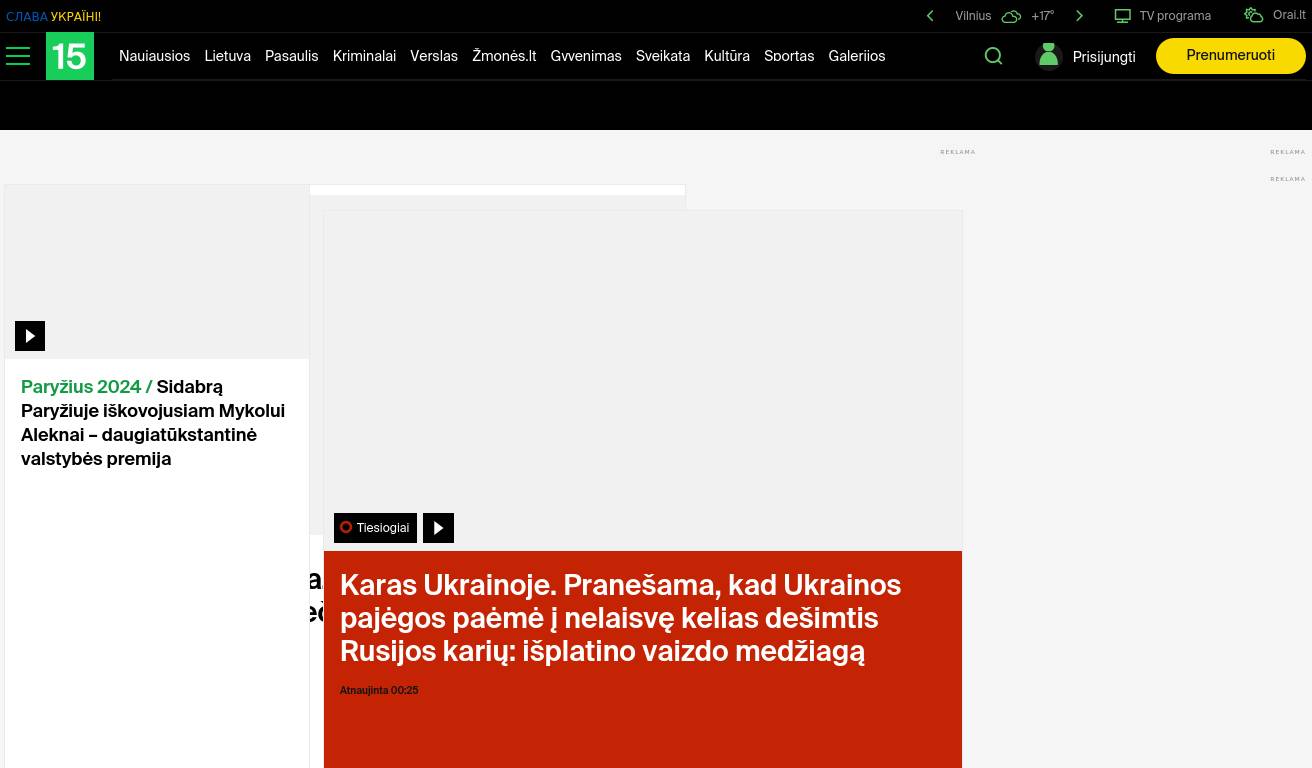Select Sportas in navigation bar
1312x768 pixels.
pyautogui.click(x=788, y=57)
